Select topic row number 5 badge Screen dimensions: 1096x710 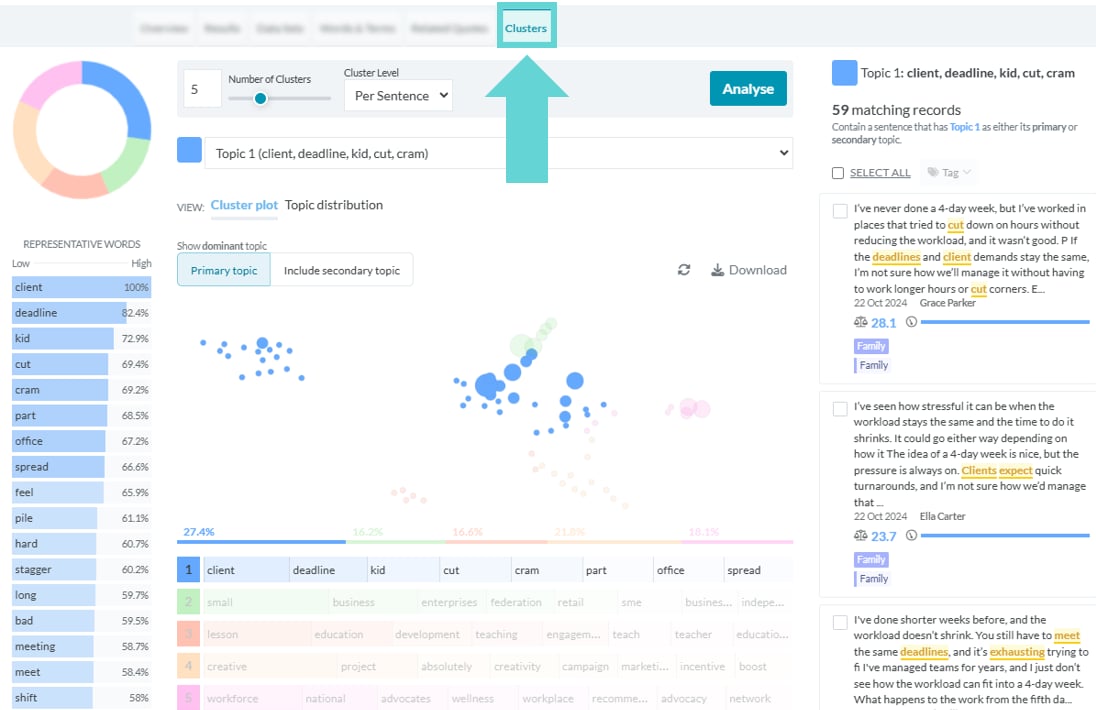click(188, 697)
